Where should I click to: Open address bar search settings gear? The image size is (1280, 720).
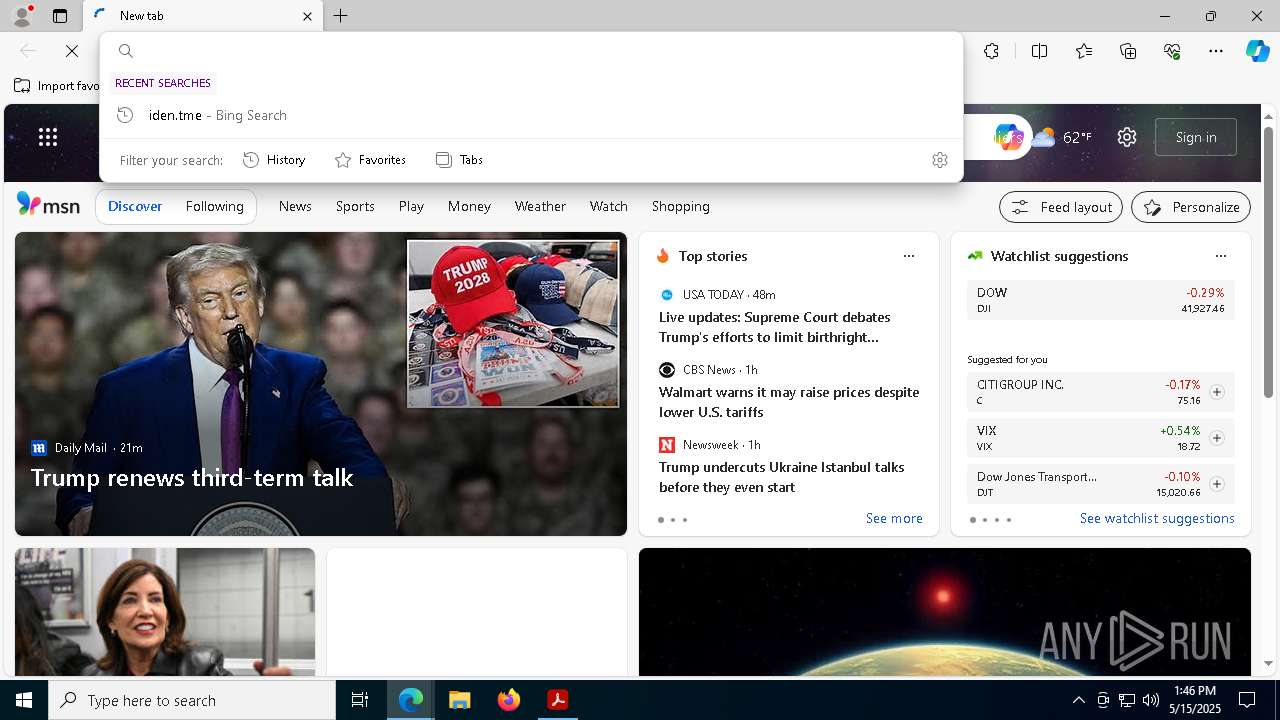939,160
